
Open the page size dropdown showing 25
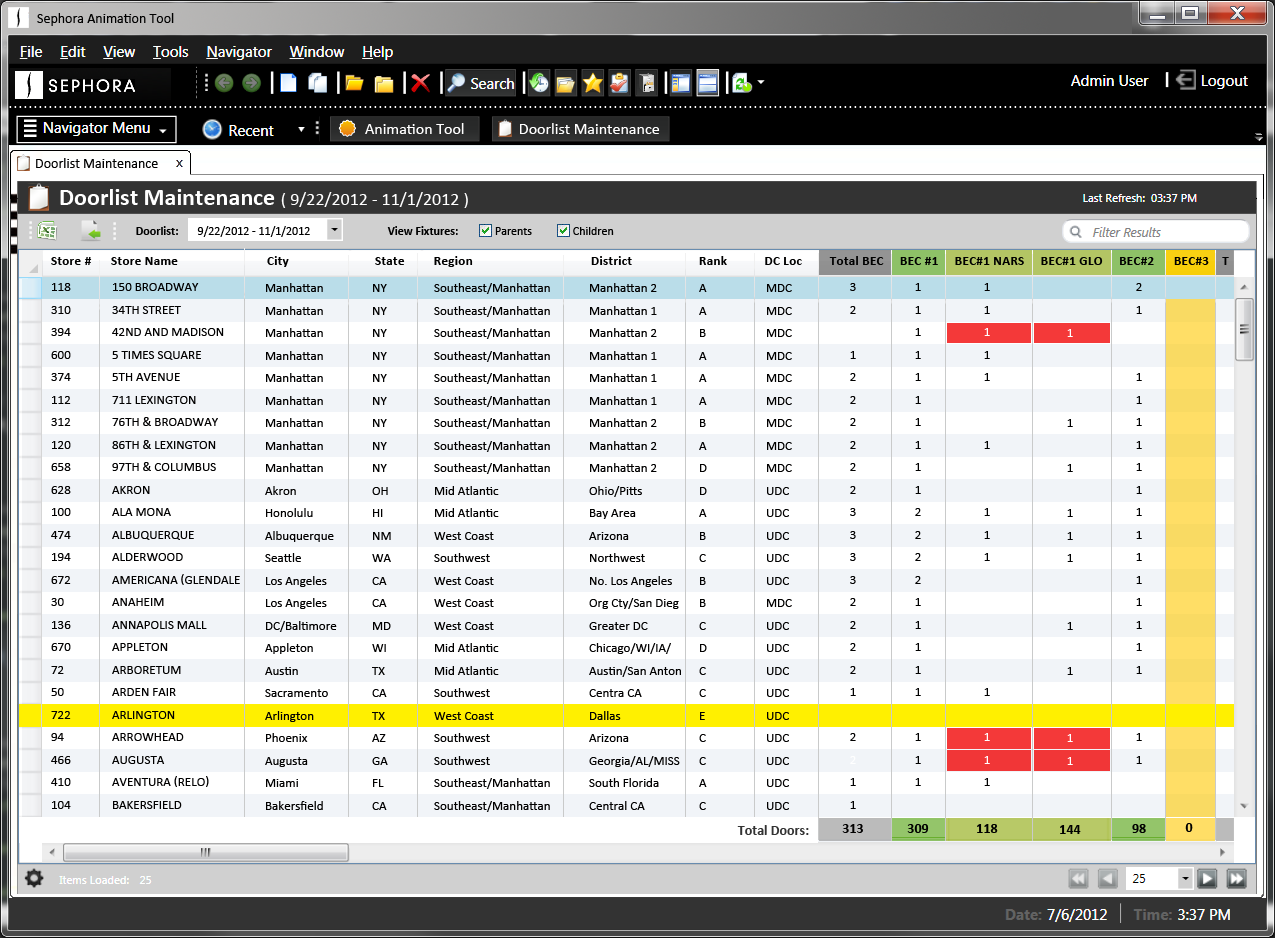(1185, 878)
